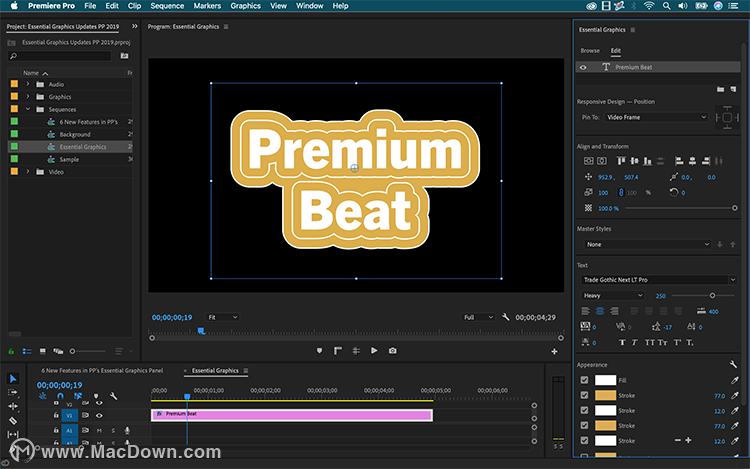Open Full playback resolution dropdown
The height and width of the screenshot is (469, 750).
click(478, 317)
